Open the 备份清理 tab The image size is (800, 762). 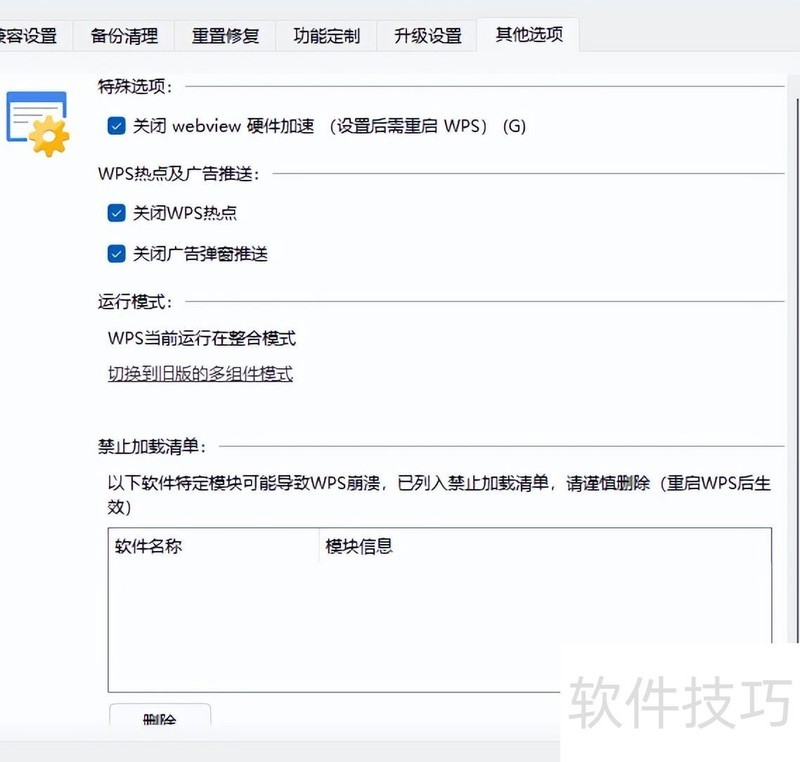[x=124, y=36]
